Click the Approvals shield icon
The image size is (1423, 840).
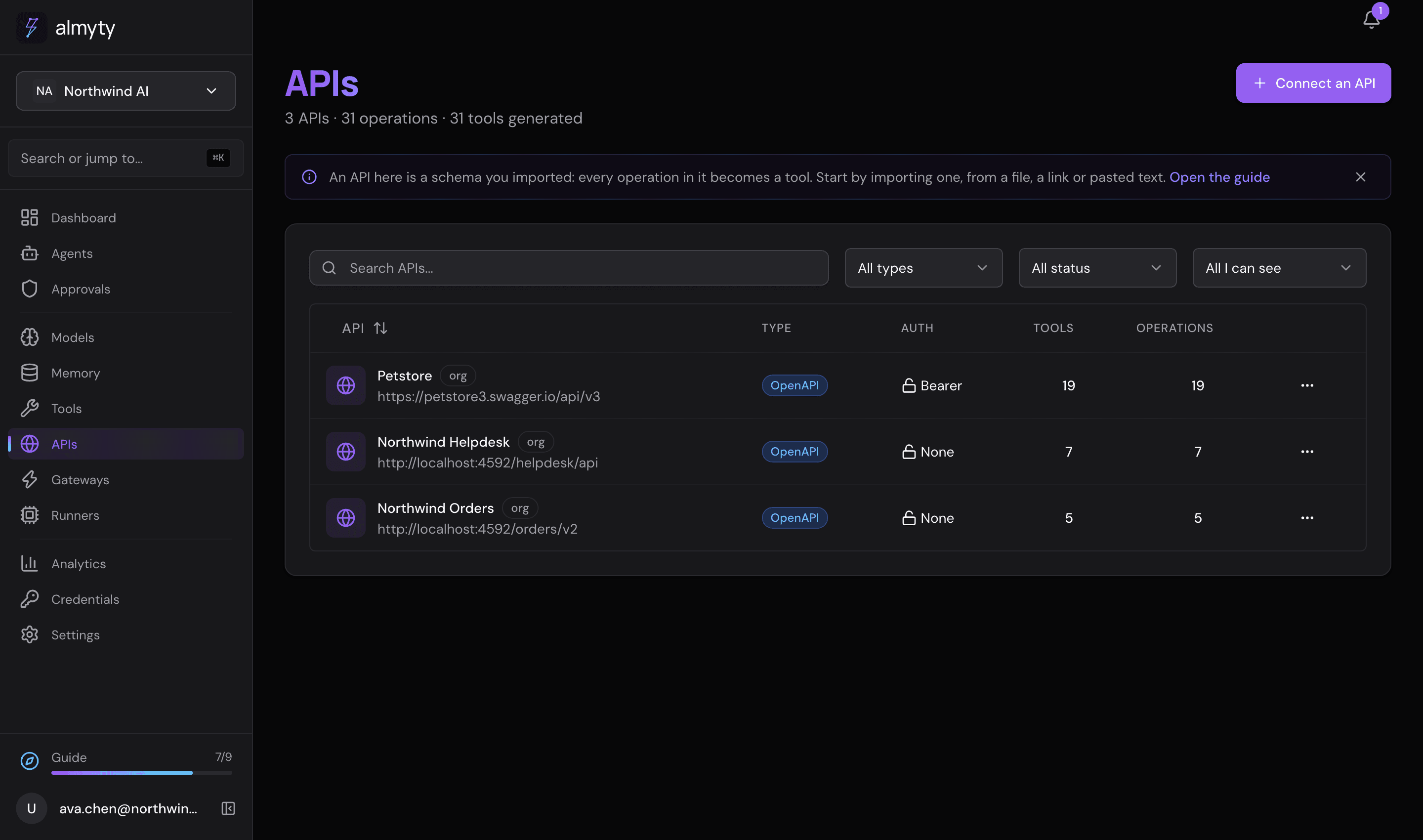[x=30, y=289]
